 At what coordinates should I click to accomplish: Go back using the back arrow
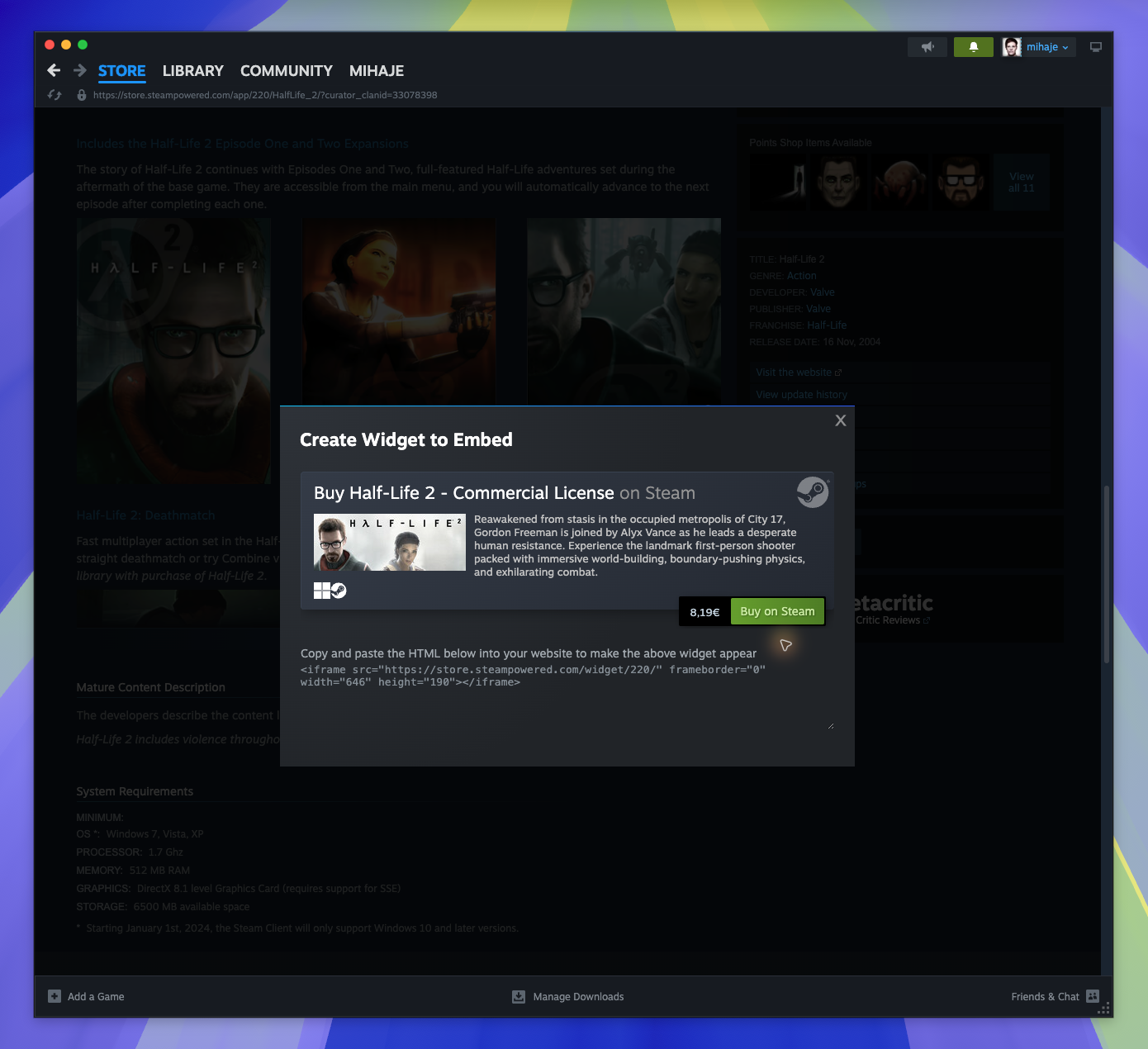54,71
